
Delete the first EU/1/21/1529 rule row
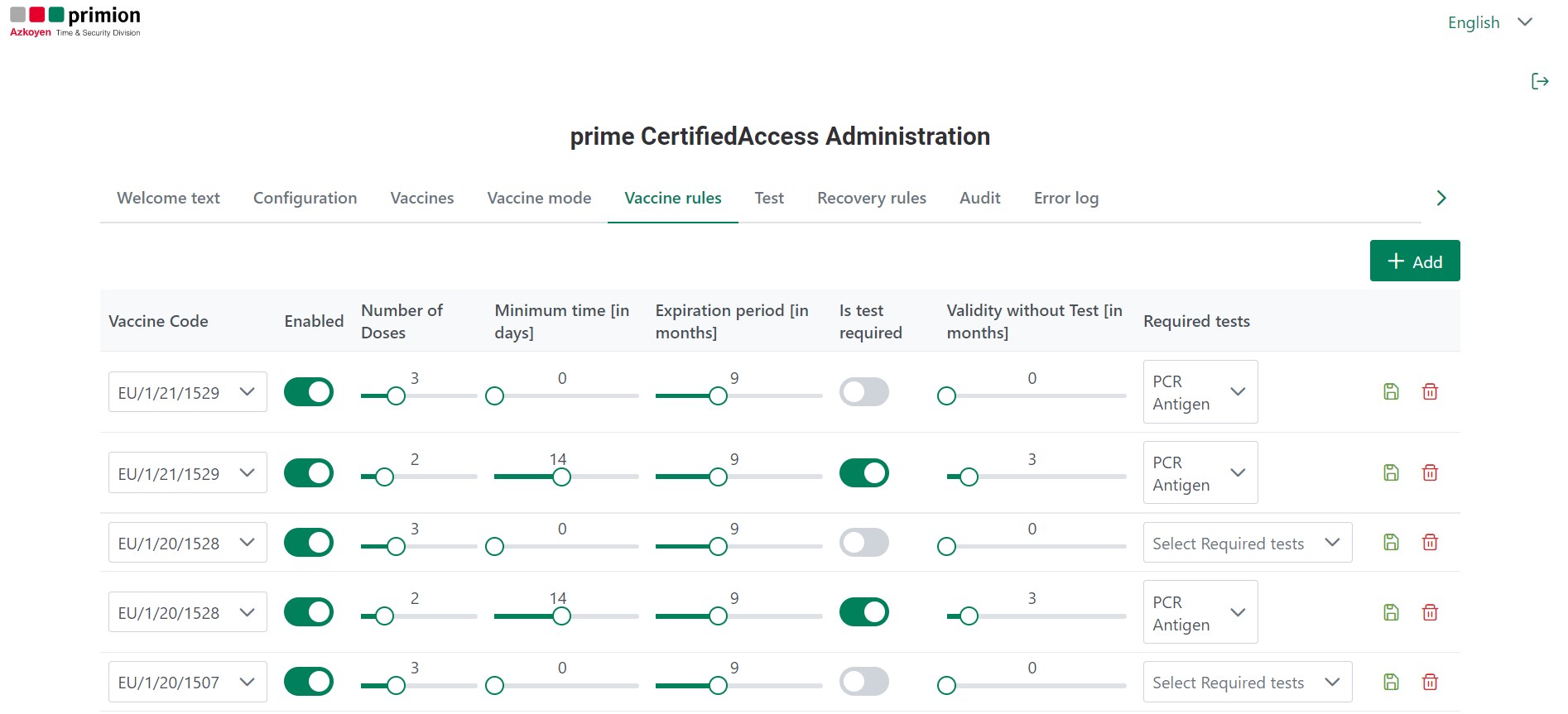[x=1430, y=392]
